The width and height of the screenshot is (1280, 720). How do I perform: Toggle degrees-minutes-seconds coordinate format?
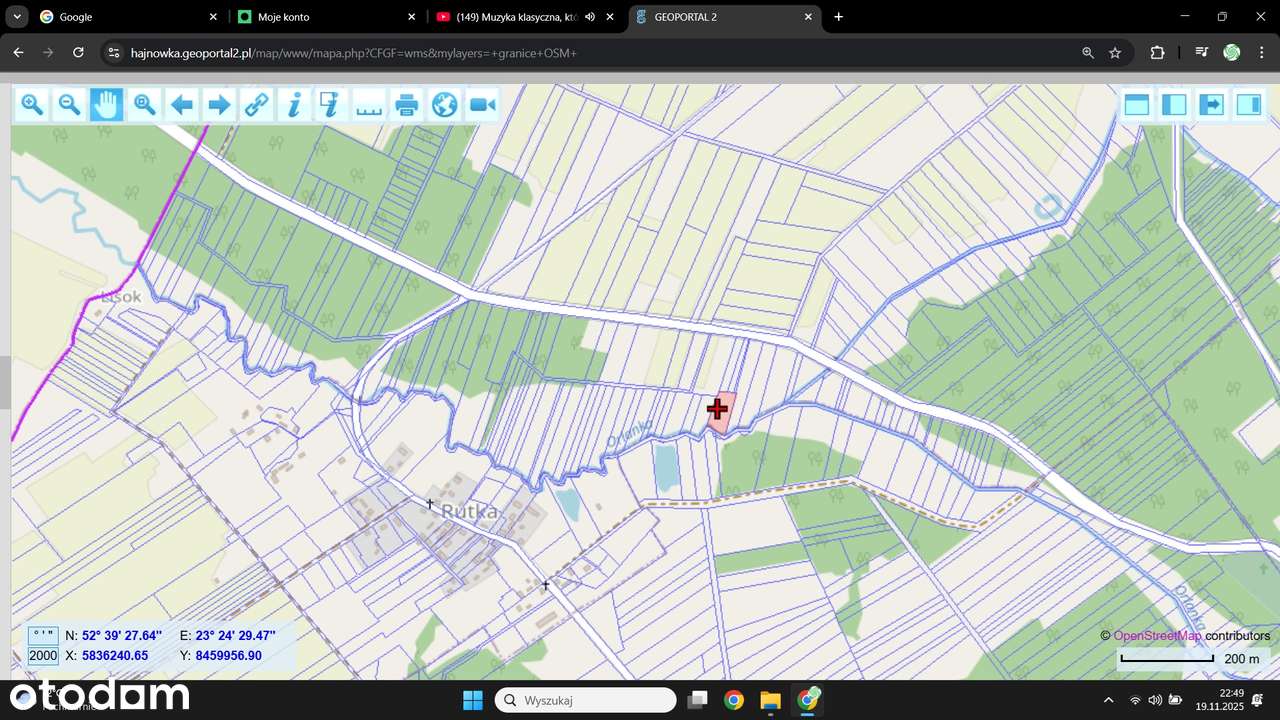pos(42,634)
